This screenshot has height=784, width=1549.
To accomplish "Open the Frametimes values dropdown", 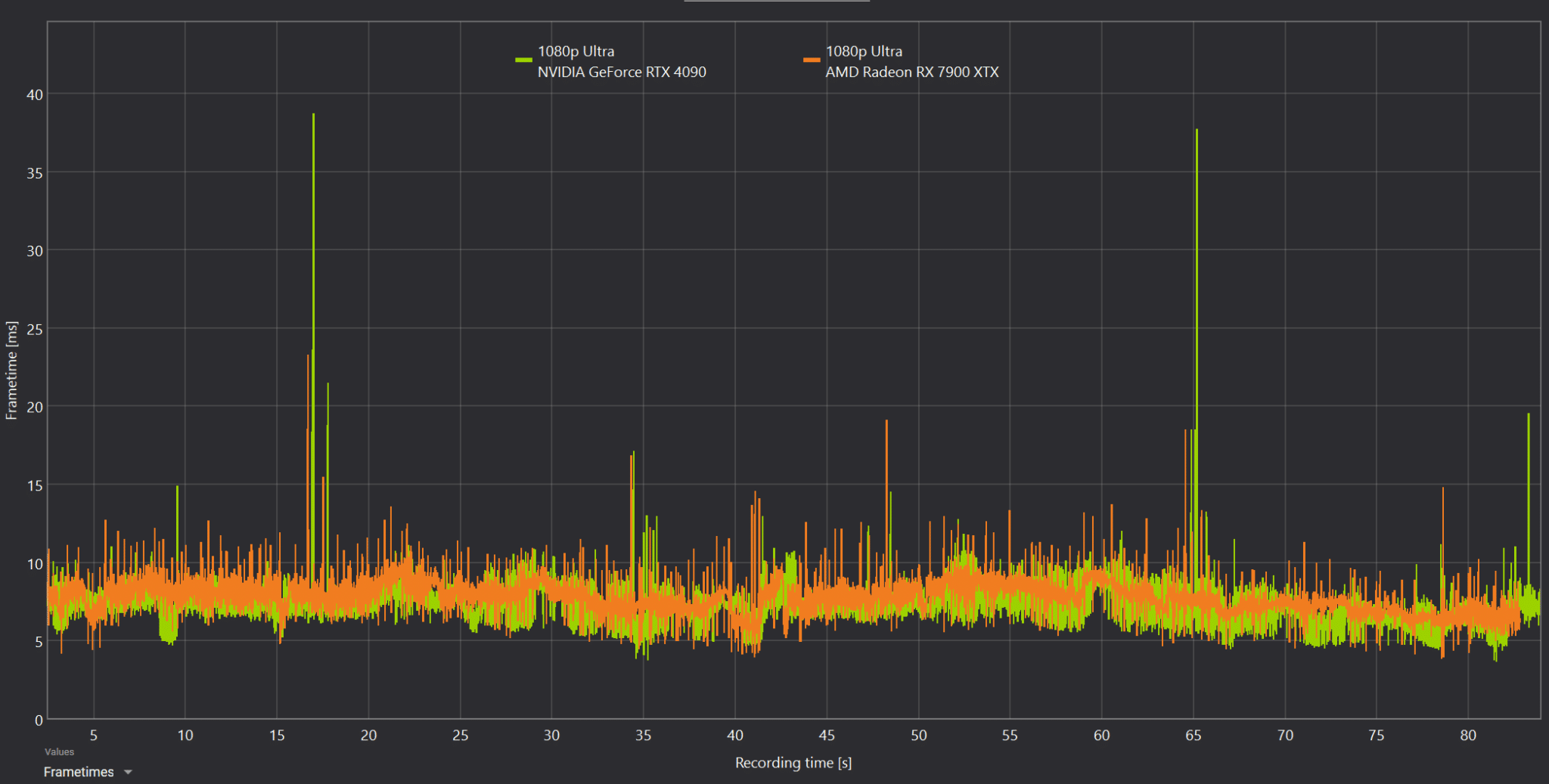I will point(88,772).
